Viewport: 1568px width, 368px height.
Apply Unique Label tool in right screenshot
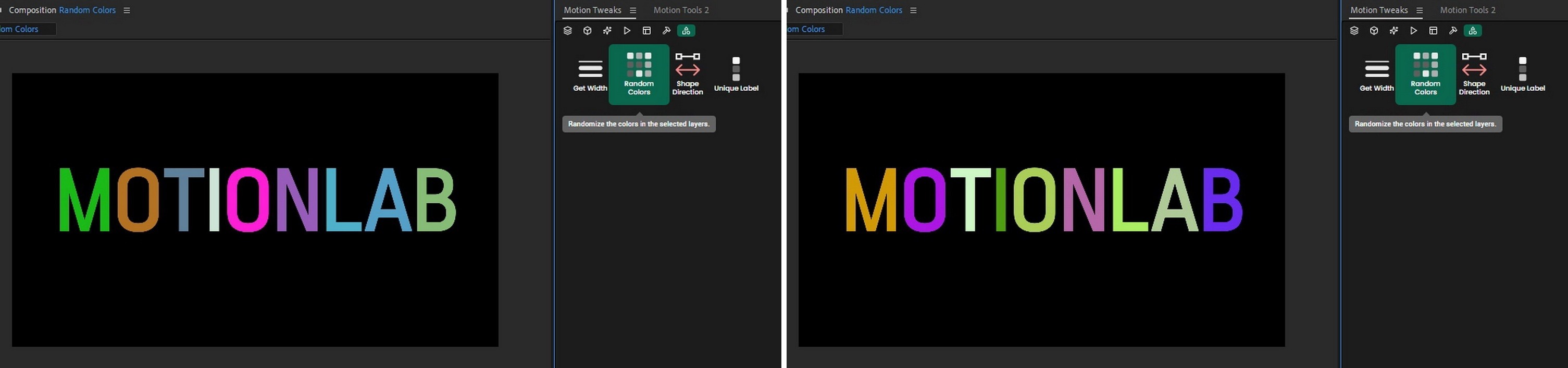[x=1522, y=75]
